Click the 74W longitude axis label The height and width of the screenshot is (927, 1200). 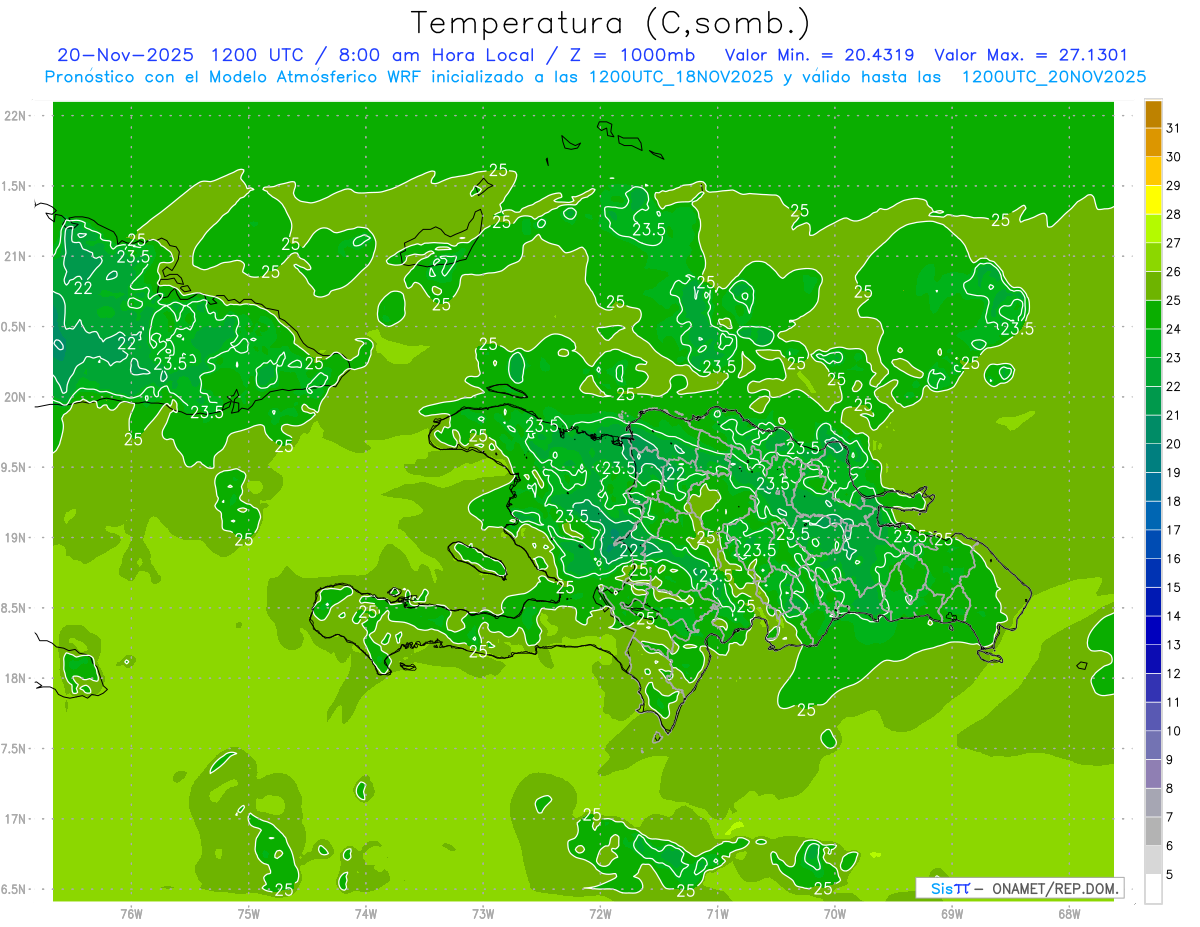(x=366, y=913)
